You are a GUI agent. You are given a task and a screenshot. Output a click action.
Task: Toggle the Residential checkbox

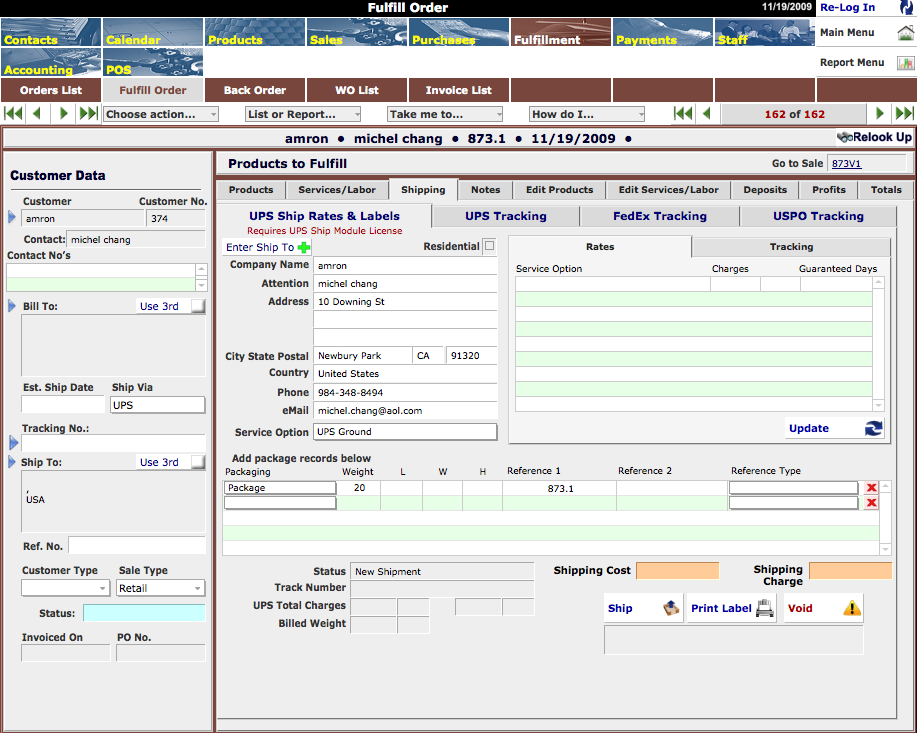coord(489,246)
